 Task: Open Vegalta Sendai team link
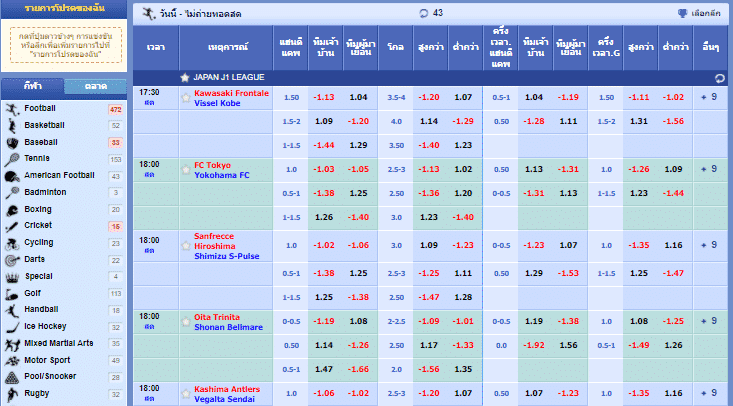pyautogui.click(x=224, y=399)
